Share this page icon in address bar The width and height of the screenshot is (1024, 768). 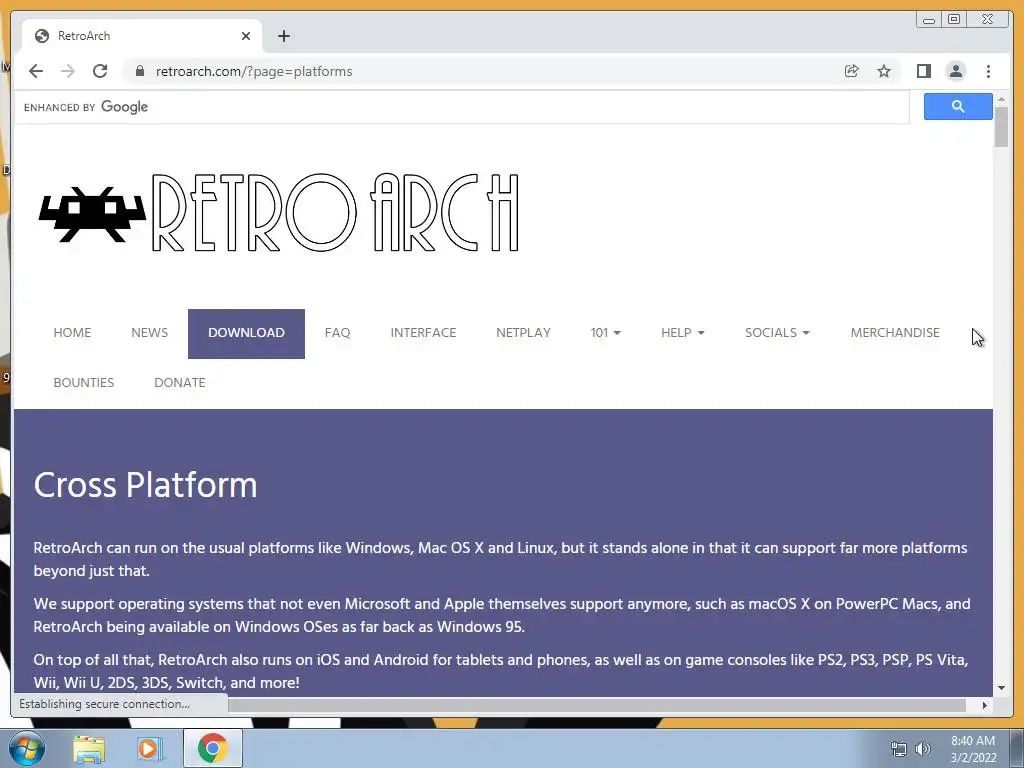pos(852,71)
